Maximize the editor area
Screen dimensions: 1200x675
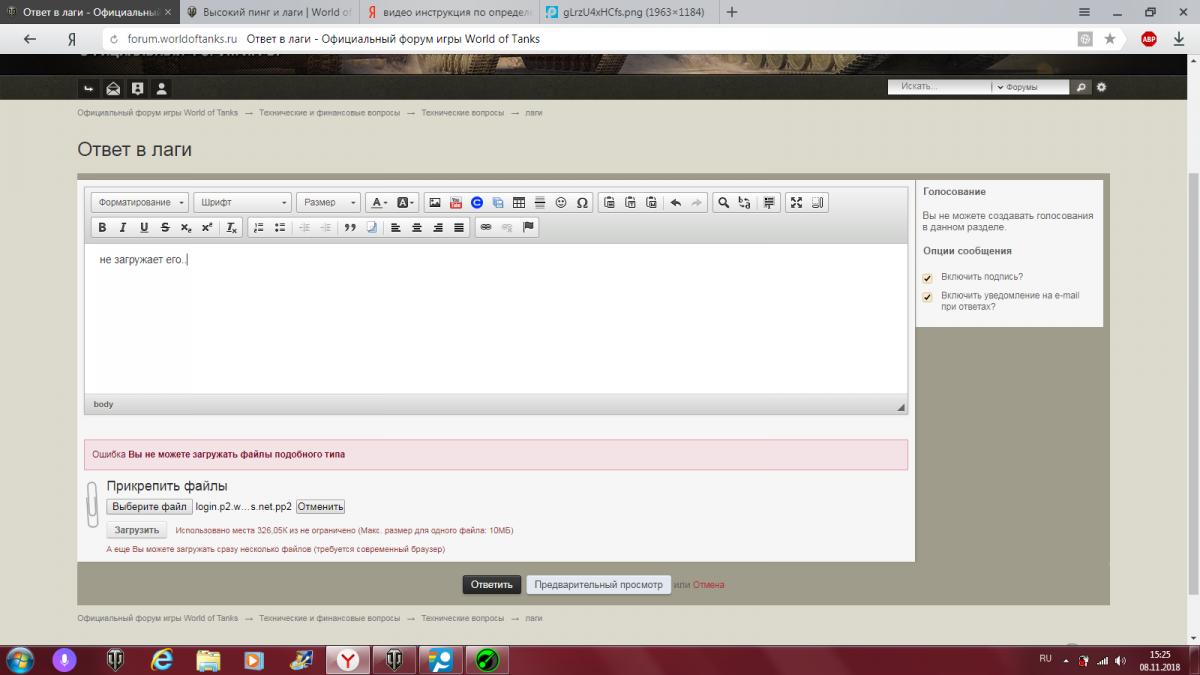(797, 202)
